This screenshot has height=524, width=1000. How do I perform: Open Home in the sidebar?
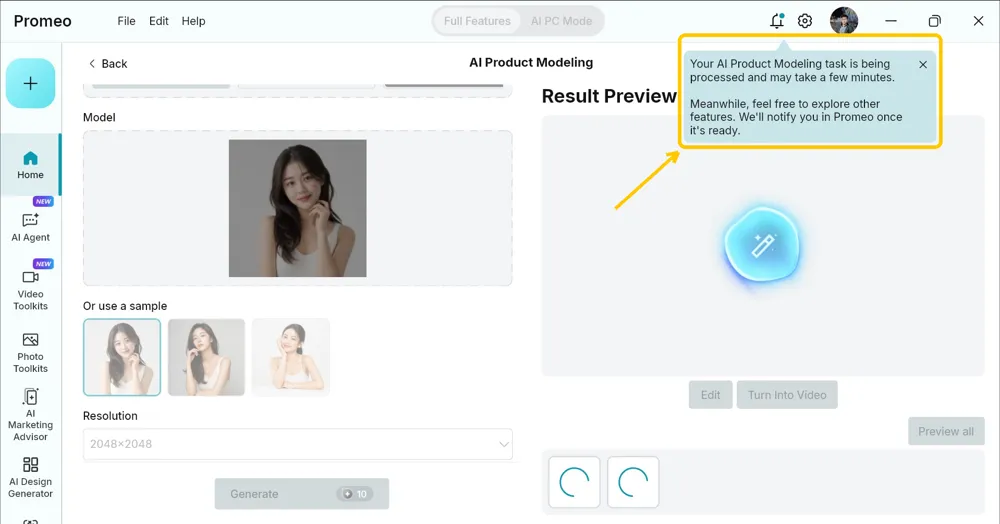point(30,164)
